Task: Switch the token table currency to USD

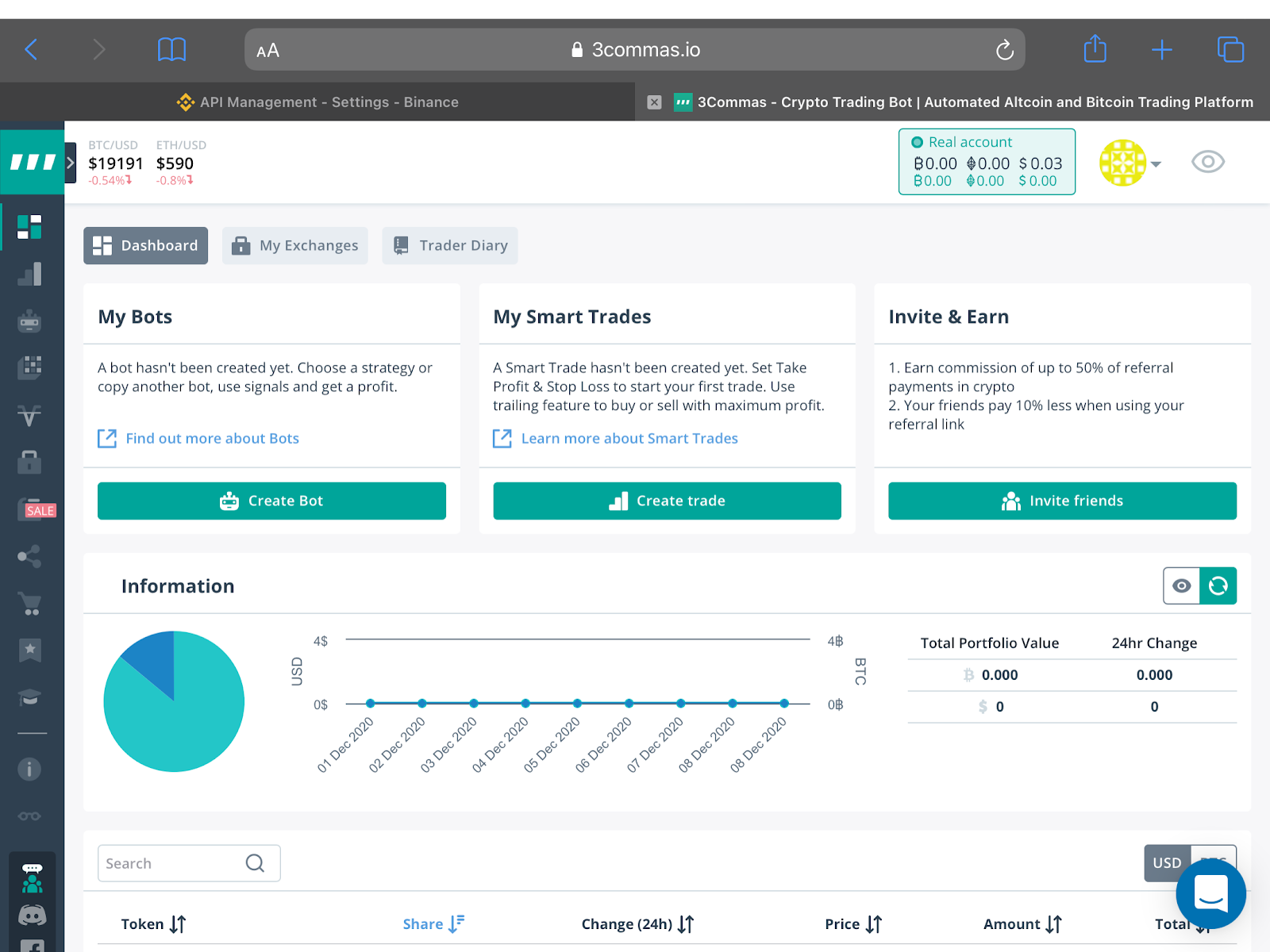Action: pyautogui.click(x=1167, y=863)
